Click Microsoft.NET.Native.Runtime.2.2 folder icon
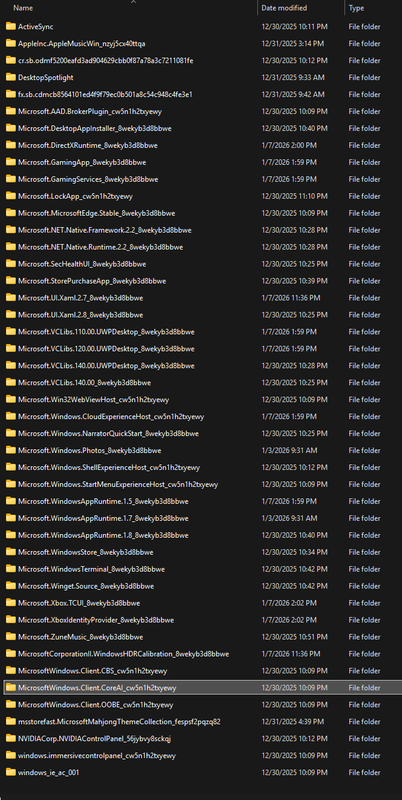Screen dimensions: 402x800 pos(11,246)
